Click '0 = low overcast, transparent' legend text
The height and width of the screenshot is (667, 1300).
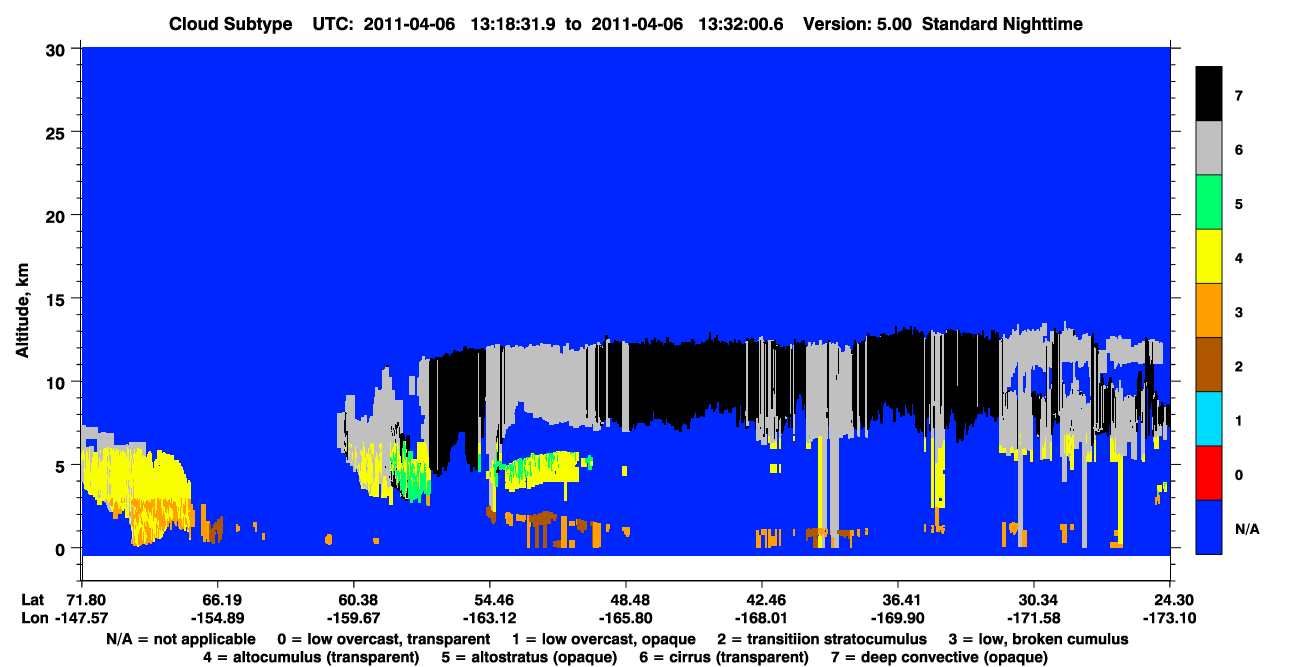point(383,639)
